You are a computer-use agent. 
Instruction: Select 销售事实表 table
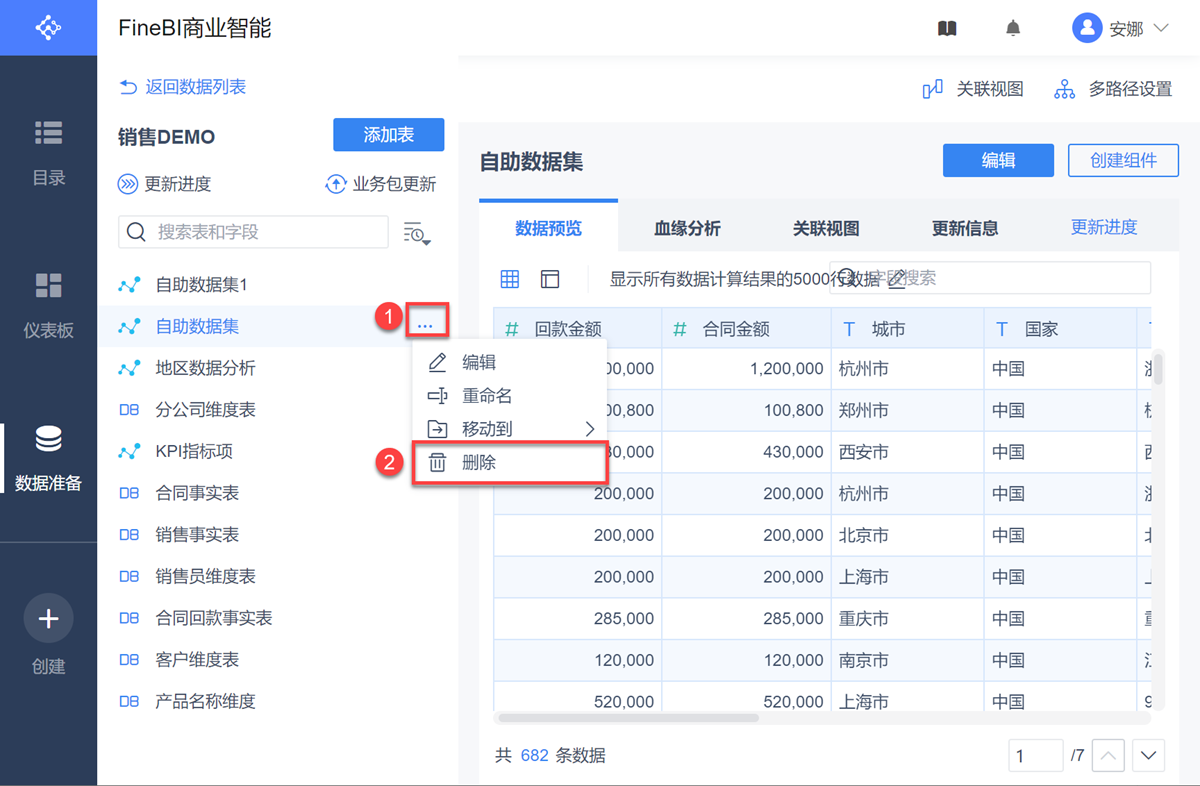197,535
